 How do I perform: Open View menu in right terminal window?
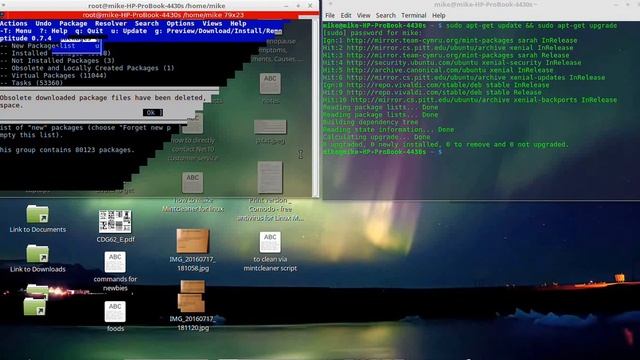[363, 16]
